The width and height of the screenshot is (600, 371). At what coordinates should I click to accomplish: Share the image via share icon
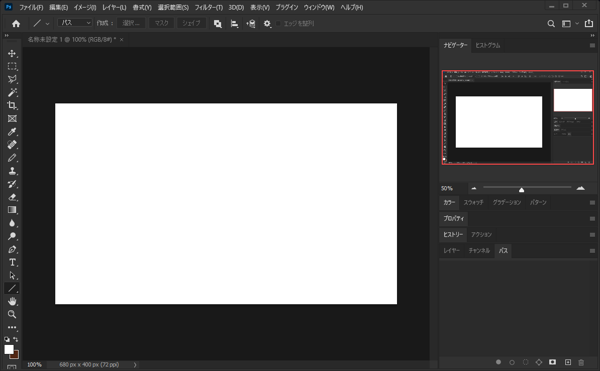coord(589,24)
